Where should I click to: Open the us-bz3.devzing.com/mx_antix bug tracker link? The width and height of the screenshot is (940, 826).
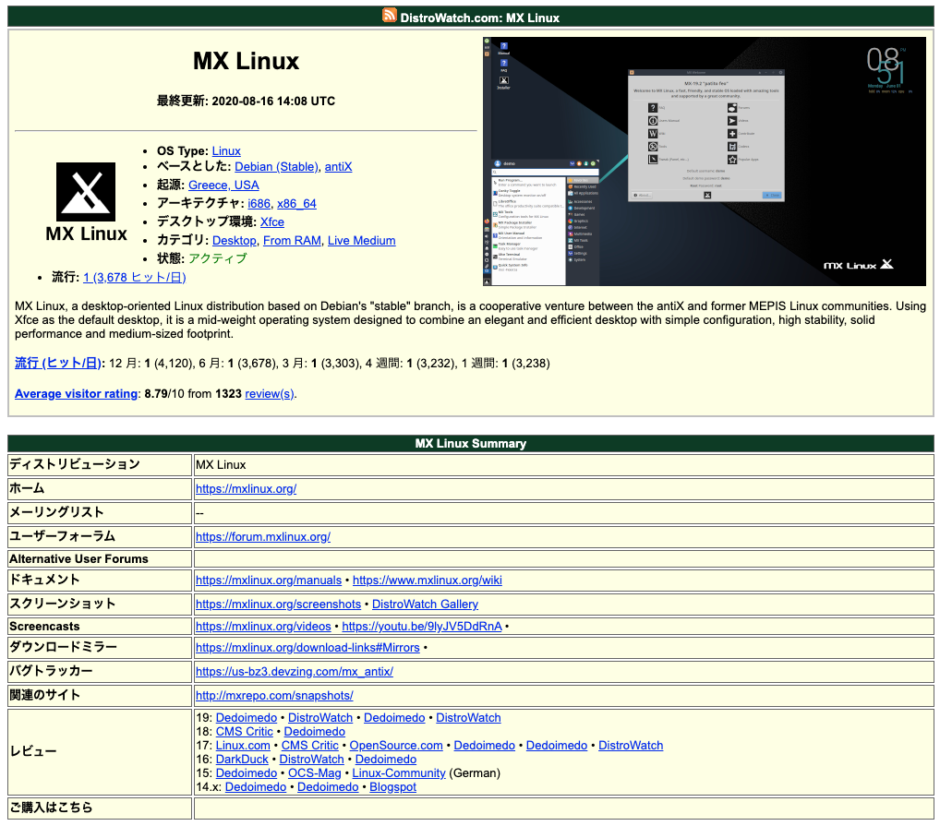point(294,671)
